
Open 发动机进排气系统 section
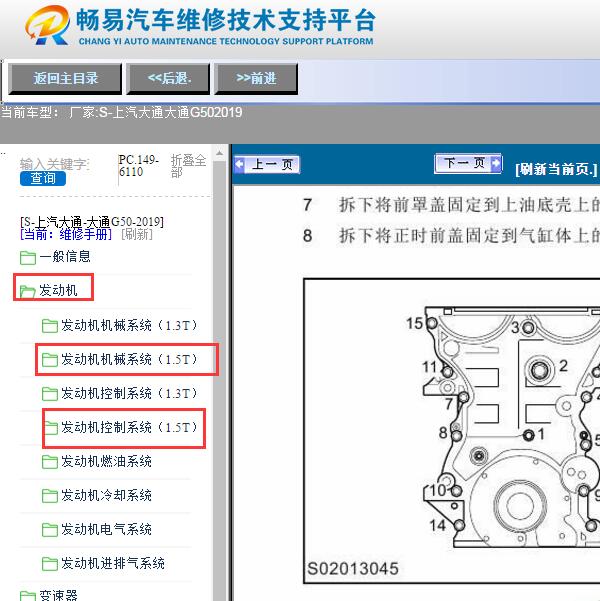(x=113, y=563)
